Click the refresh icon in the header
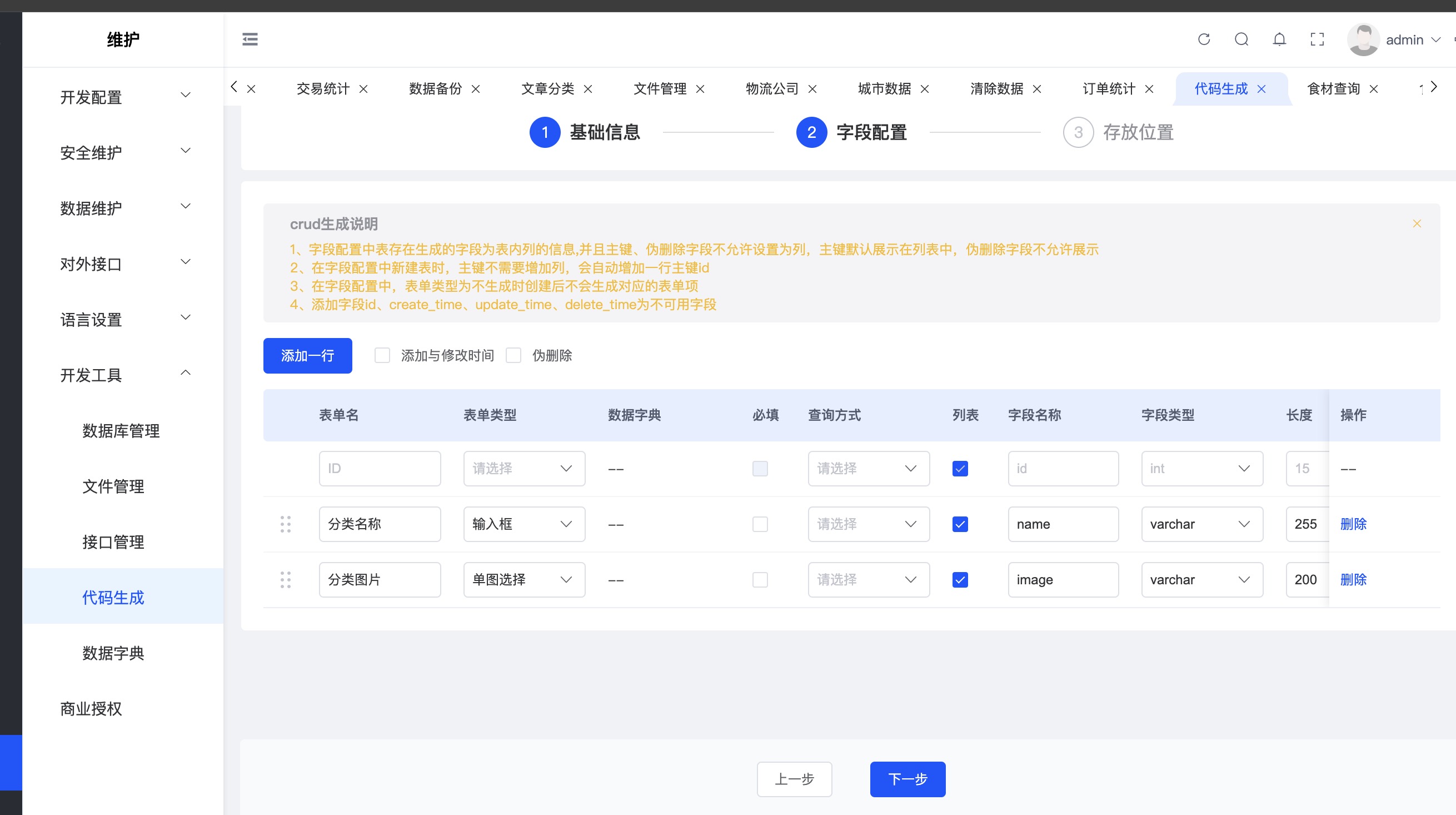 coord(1204,39)
